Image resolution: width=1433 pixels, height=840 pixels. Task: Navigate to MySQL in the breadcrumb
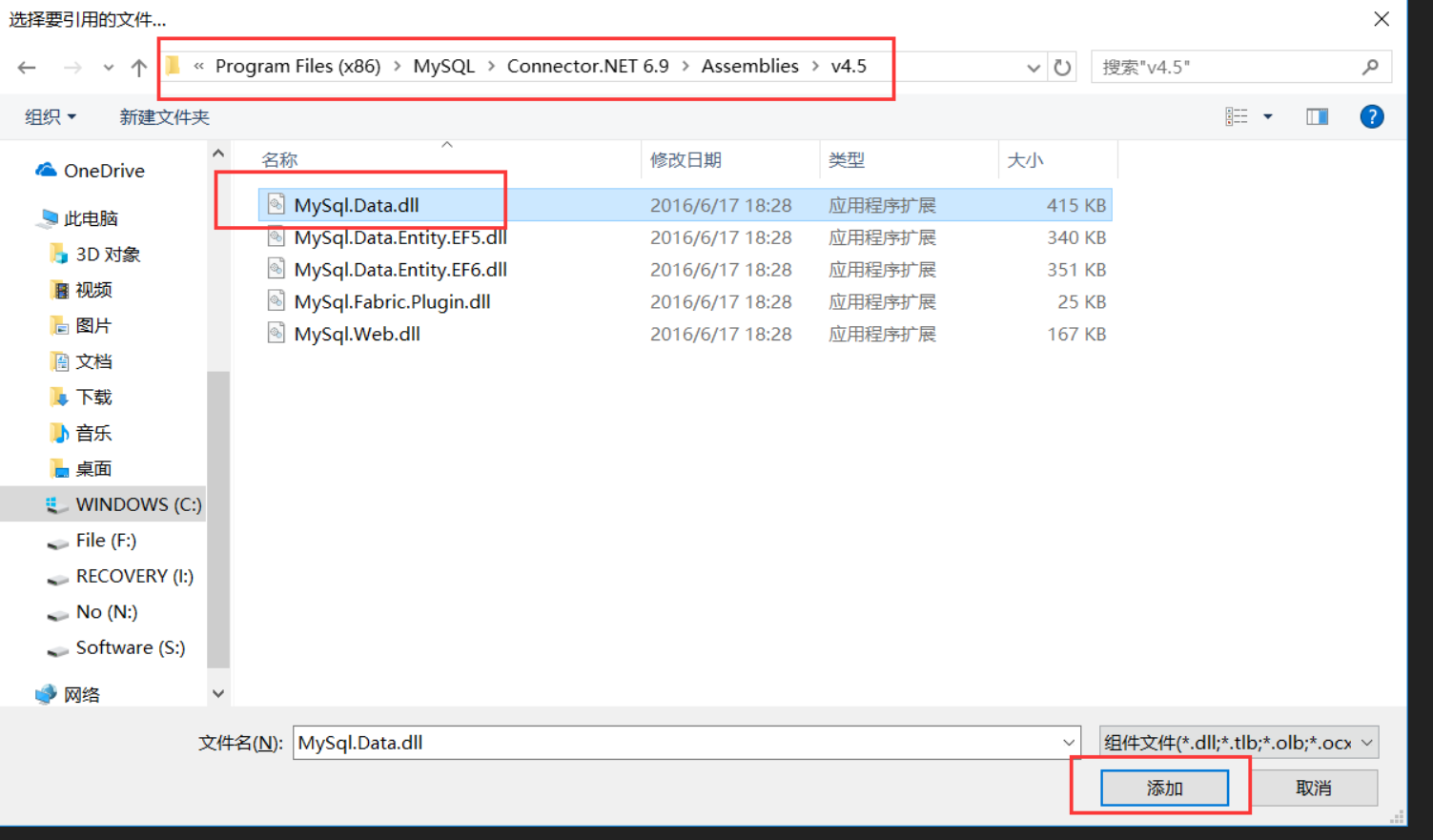(x=443, y=66)
